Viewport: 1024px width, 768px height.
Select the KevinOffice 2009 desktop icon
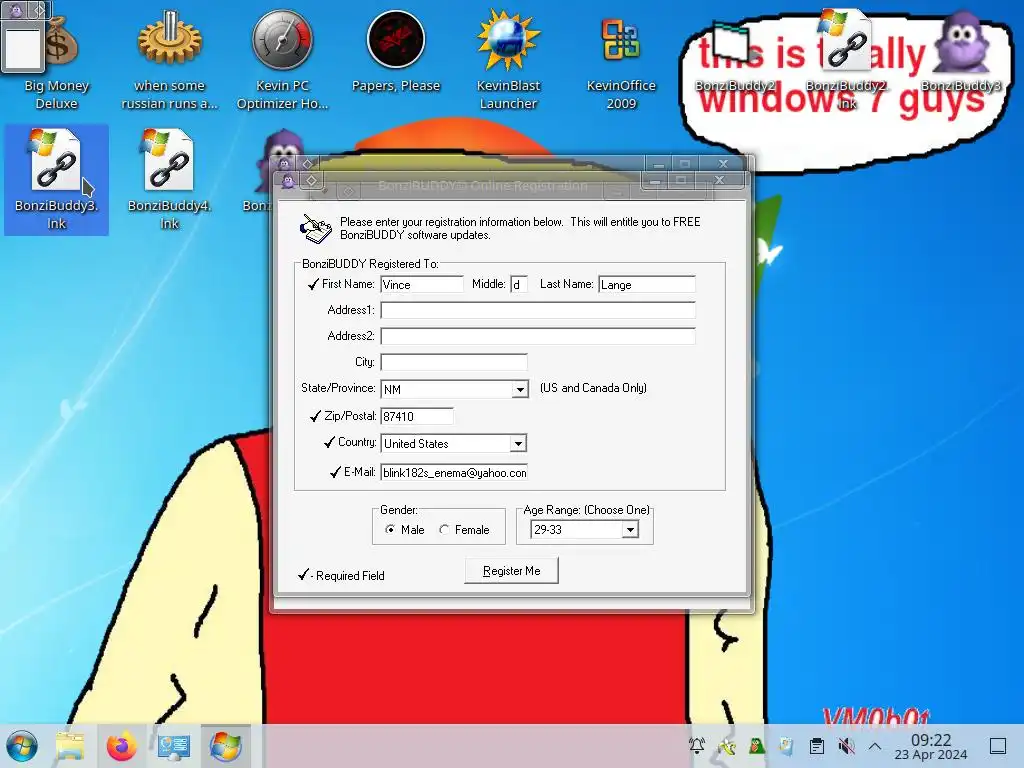coord(620,62)
